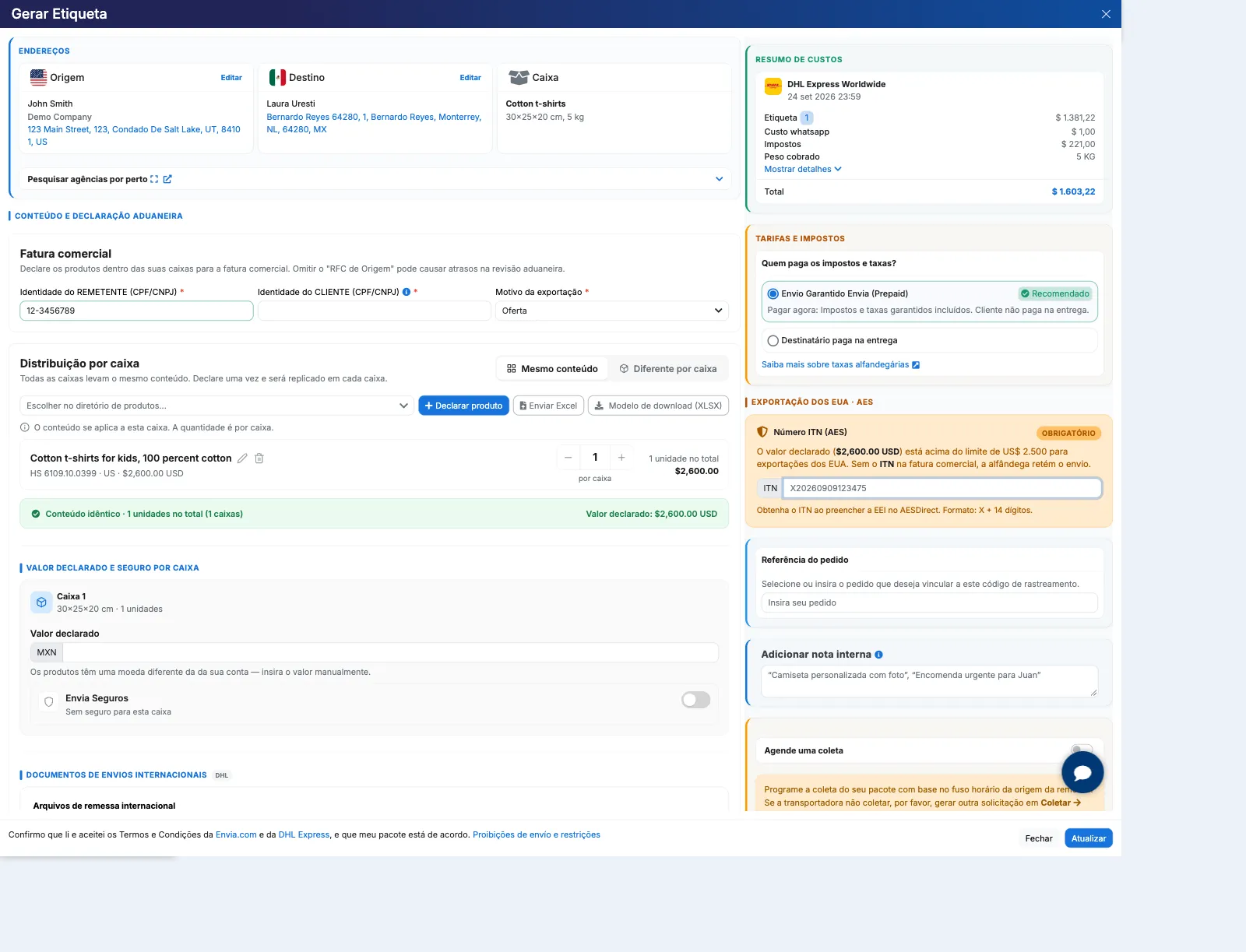The height and width of the screenshot is (952, 1246).
Task: Click the fullscreen icon next to Pesquisar agências
Action: [x=154, y=179]
